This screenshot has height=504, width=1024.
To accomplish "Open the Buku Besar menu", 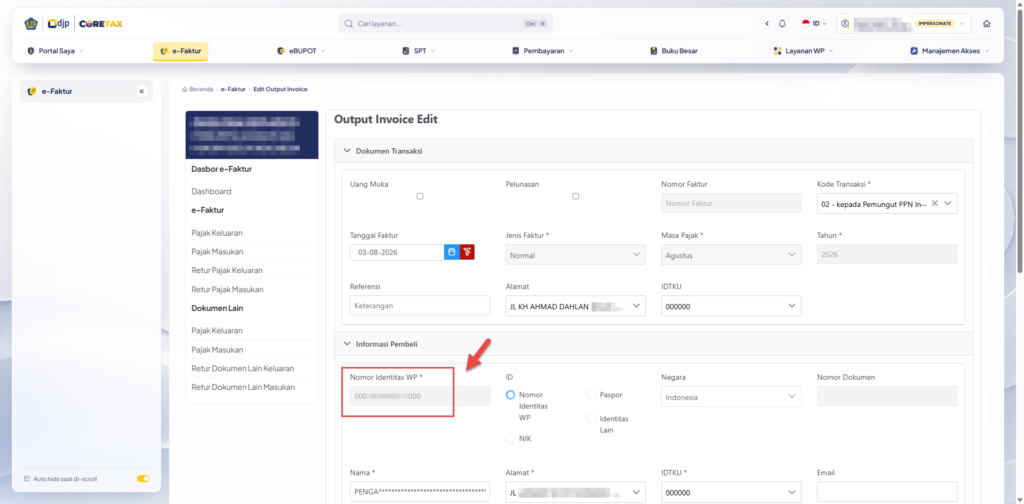I will pyautogui.click(x=674, y=51).
